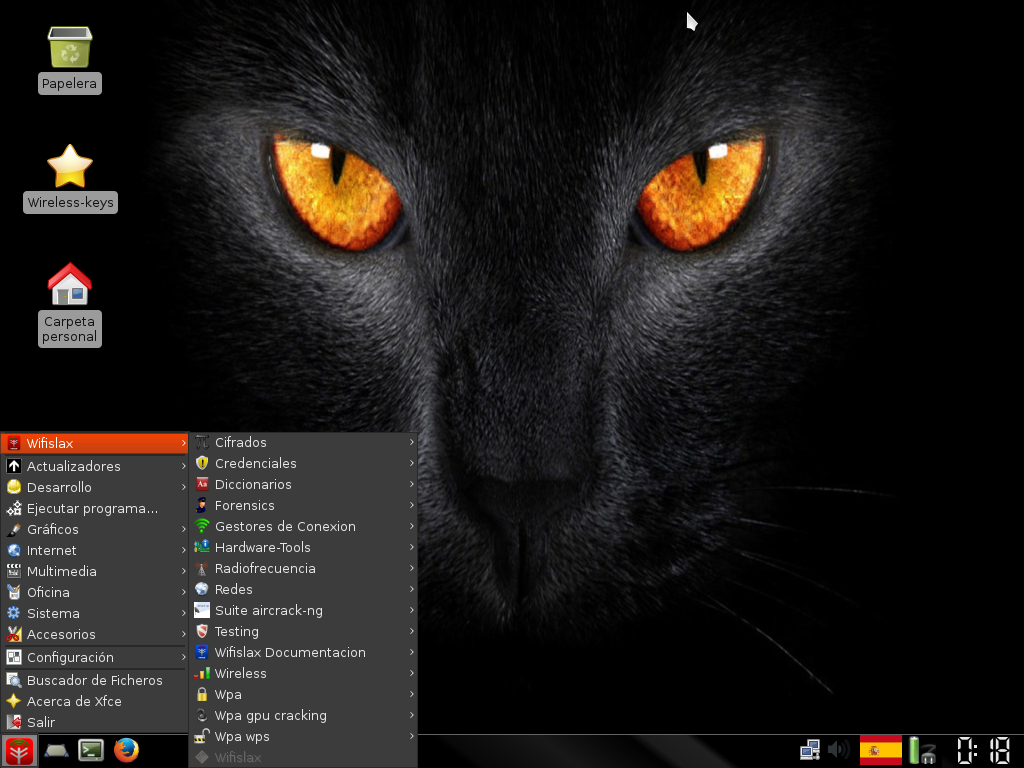Expand the Radiofrecuencia submenu arrow
The width and height of the screenshot is (1024, 768).
[411, 568]
